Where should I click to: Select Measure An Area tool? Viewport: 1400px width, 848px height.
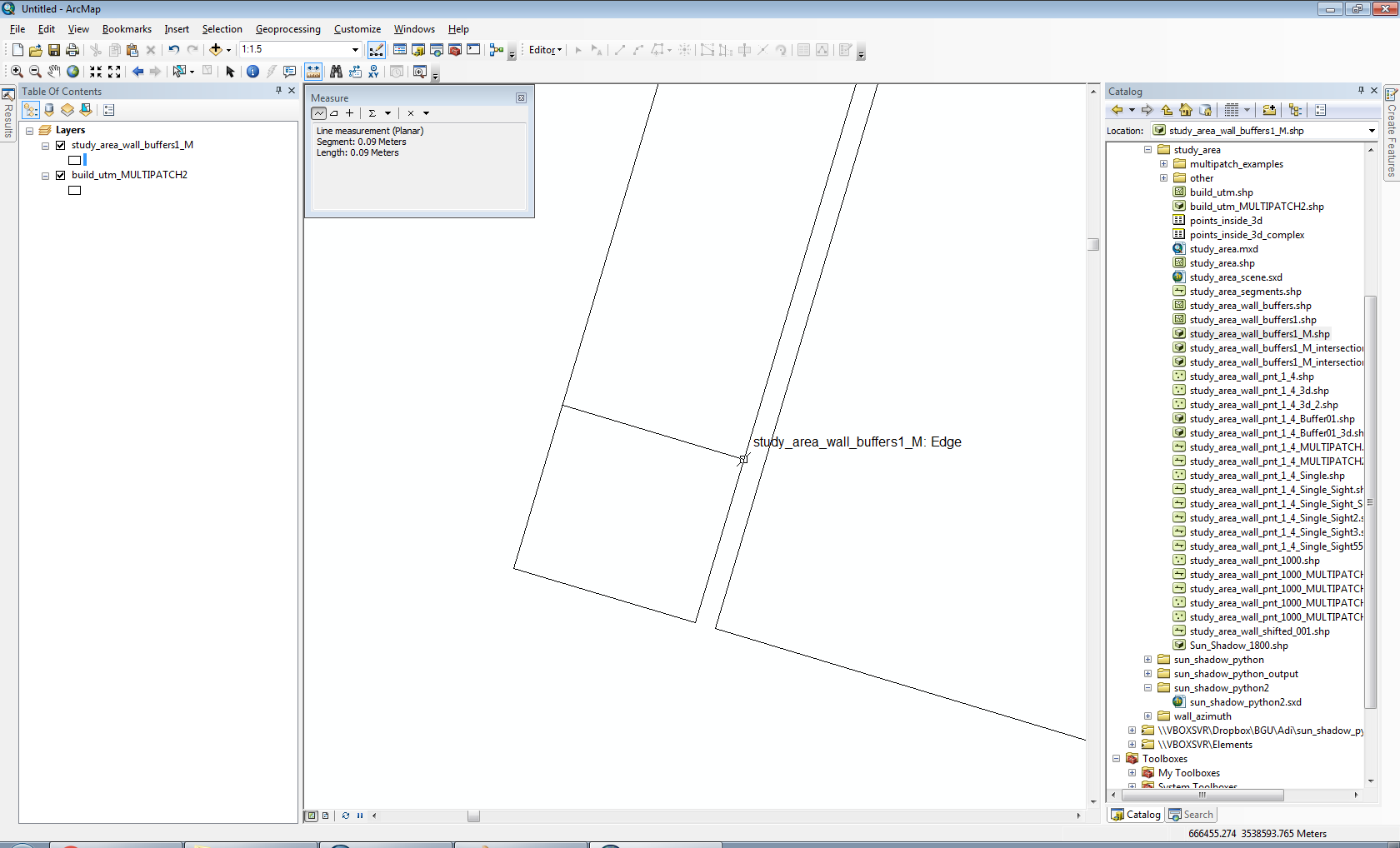tap(334, 113)
